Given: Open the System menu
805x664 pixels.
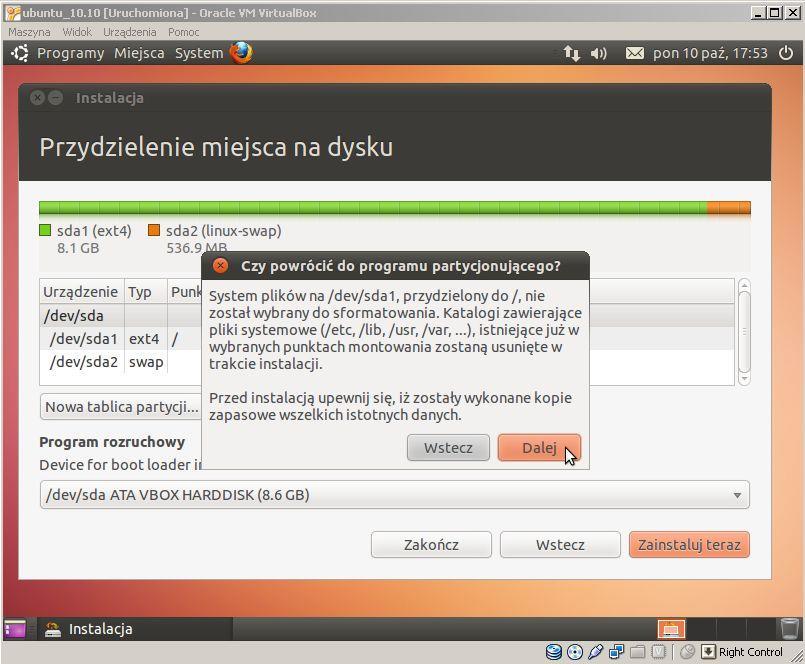Looking at the screenshot, I should click(199, 53).
